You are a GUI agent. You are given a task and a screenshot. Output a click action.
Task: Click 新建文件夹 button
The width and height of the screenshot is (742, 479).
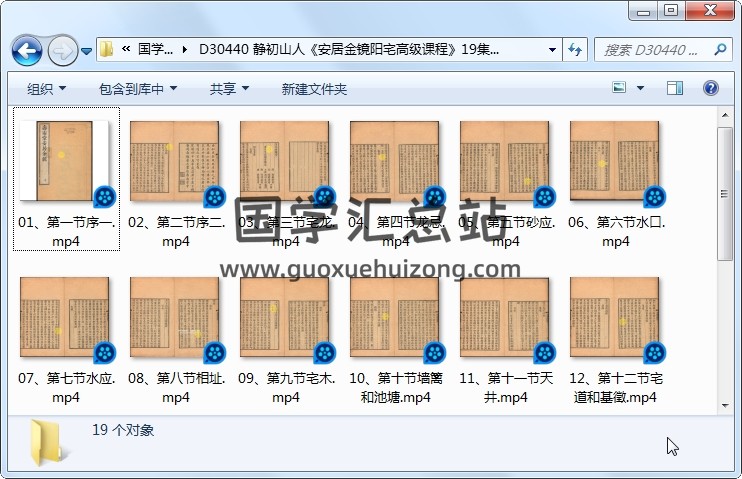click(x=314, y=89)
